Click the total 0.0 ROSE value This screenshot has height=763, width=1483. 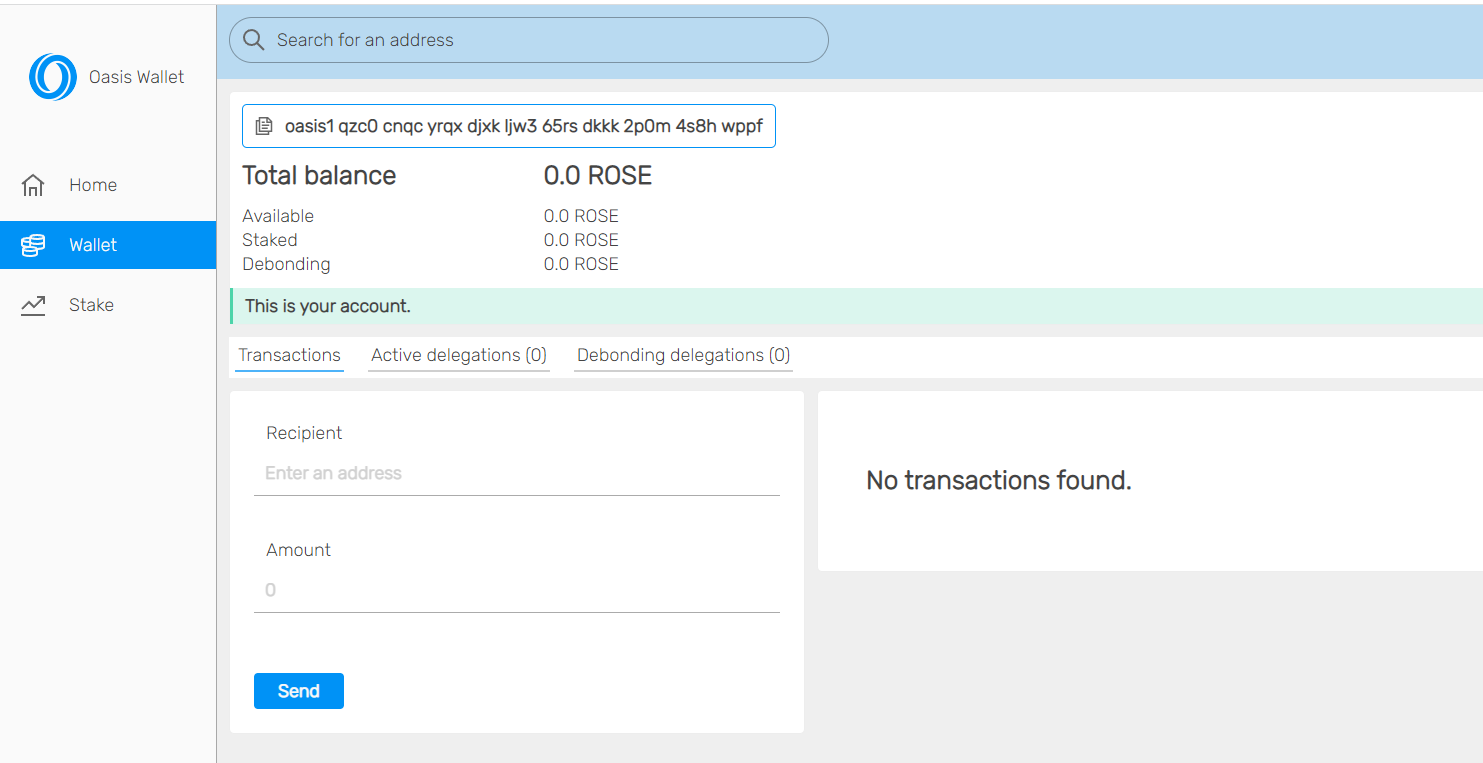pos(598,176)
